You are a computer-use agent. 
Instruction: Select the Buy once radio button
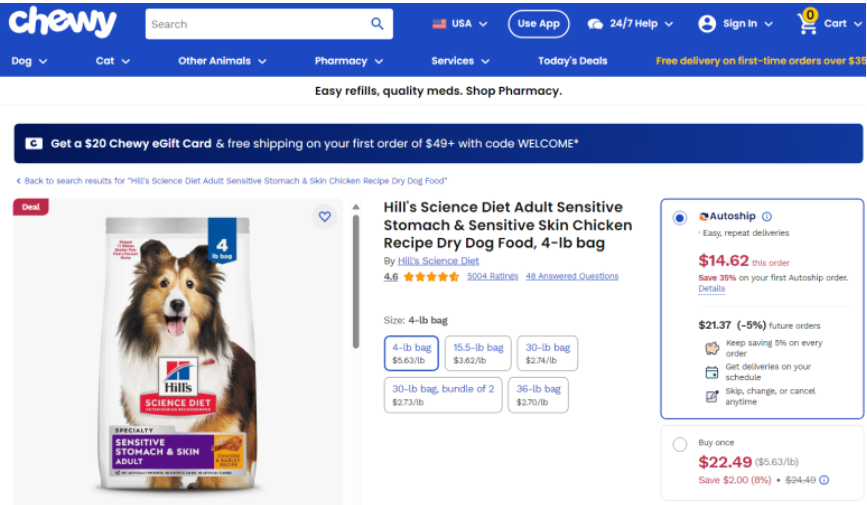(680, 444)
